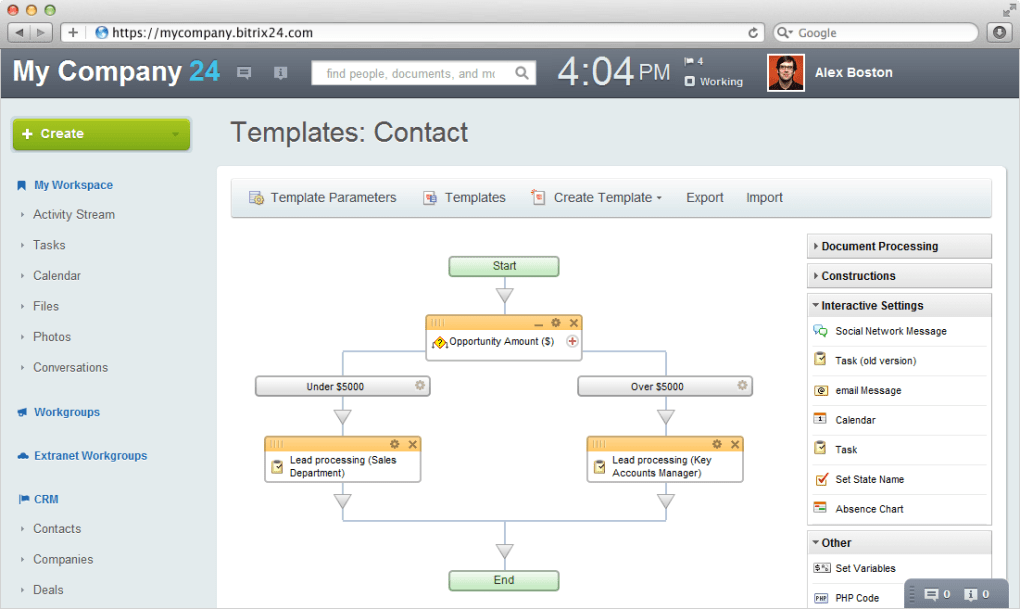Click the PHP Code activity icon

click(x=821, y=598)
